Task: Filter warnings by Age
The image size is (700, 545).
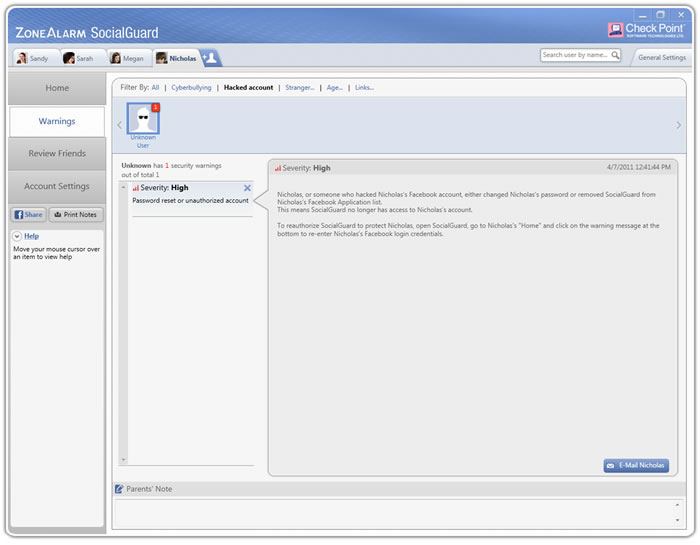Action: point(334,87)
